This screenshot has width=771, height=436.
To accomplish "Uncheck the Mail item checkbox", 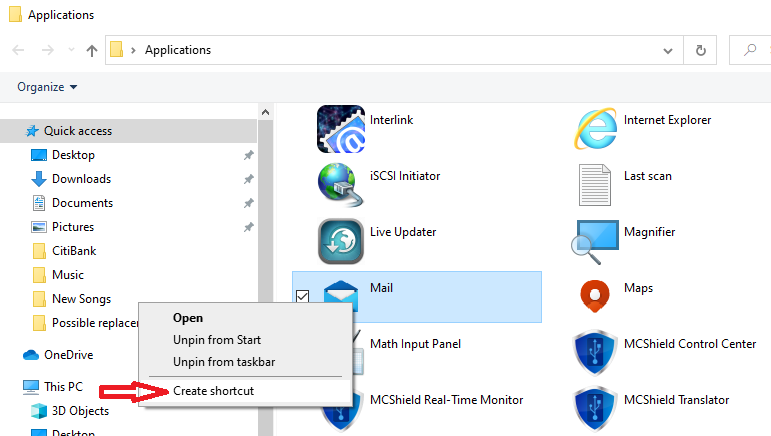I will coord(303,296).
